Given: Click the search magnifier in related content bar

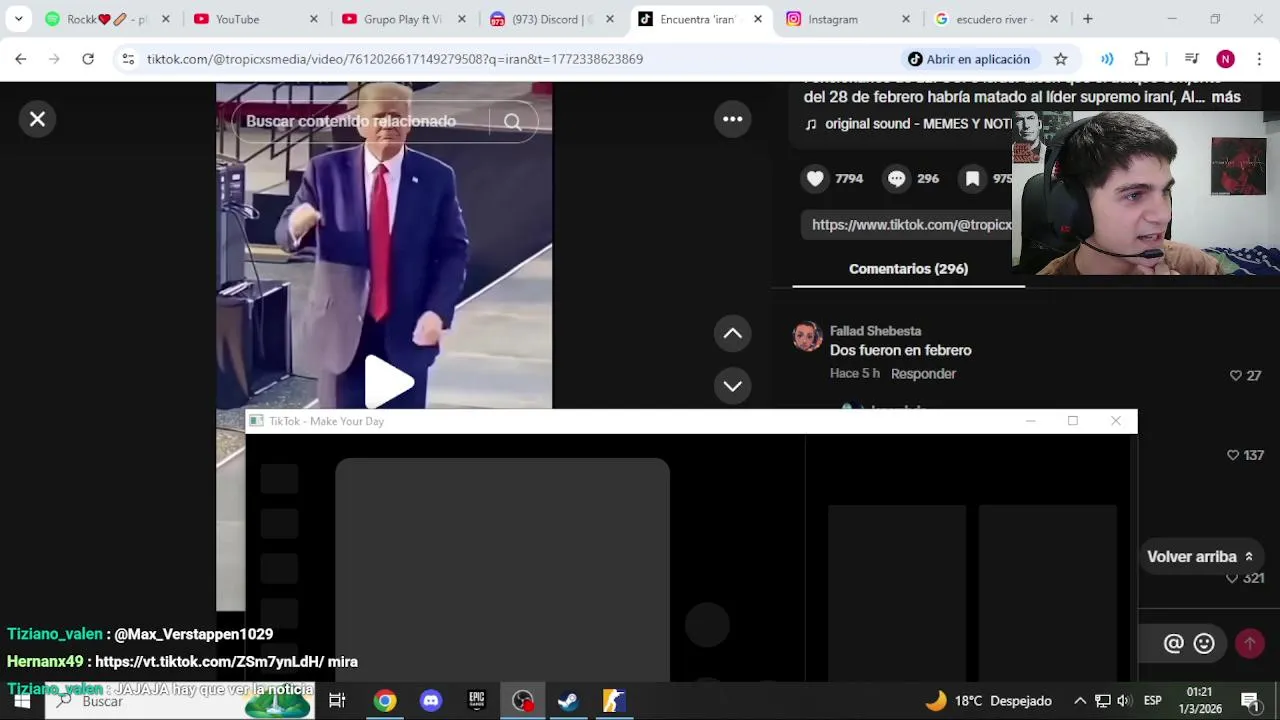Looking at the screenshot, I should (x=512, y=122).
